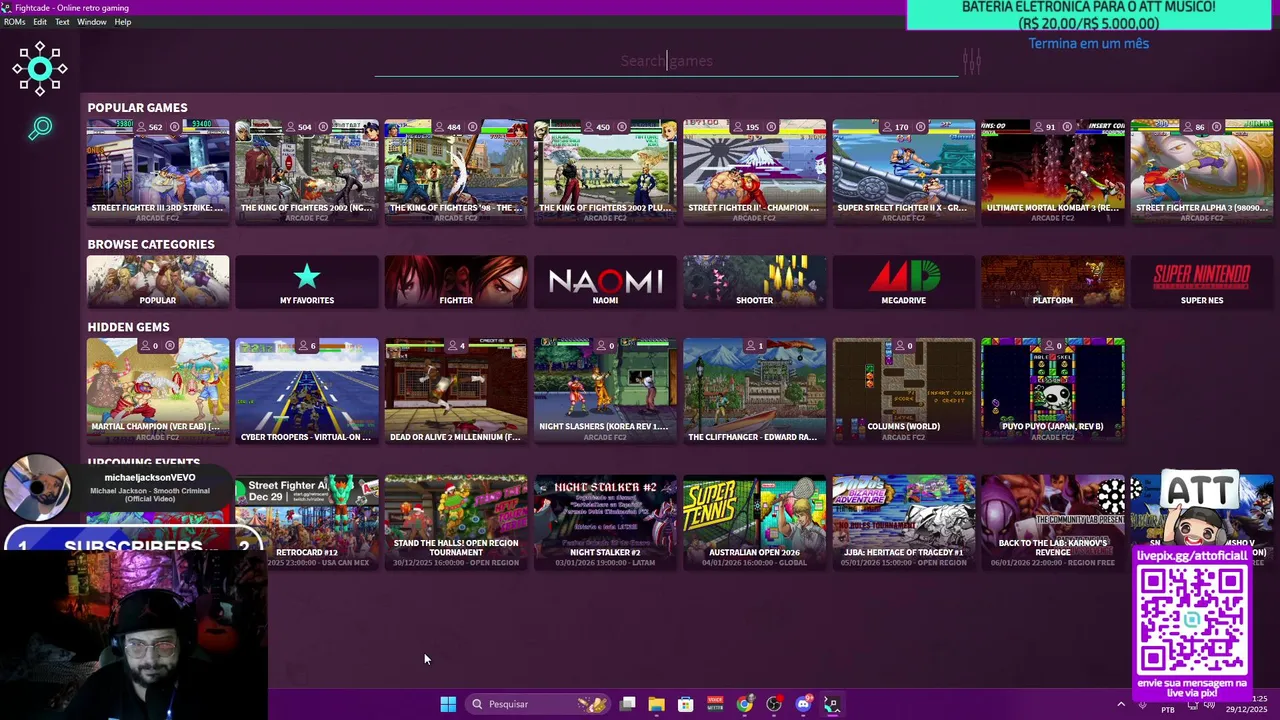The image size is (1280, 720).
Task: Open Microsoft Store from taskbar
Action: click(x=685, y=704)
